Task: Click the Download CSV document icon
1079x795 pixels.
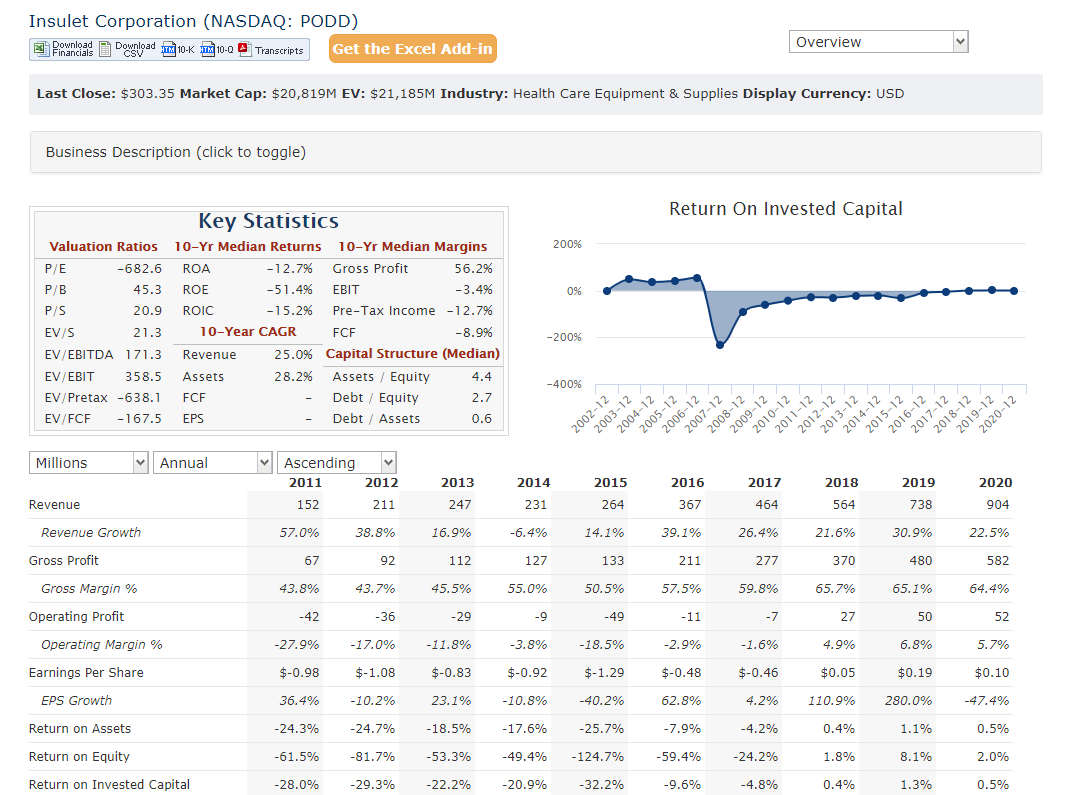Action: pyautogui.click(x=105, y=49)
